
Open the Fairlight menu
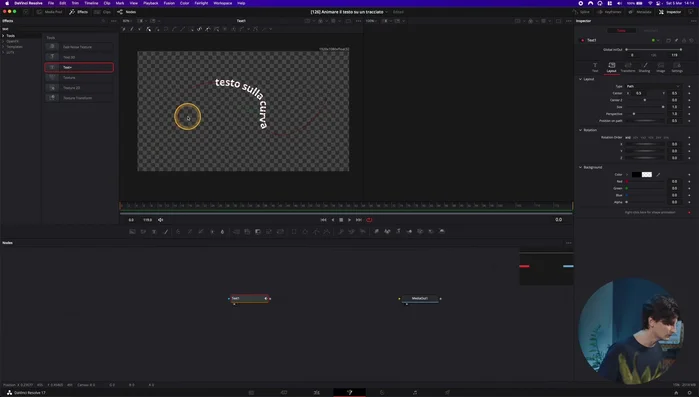coord(201,3)
